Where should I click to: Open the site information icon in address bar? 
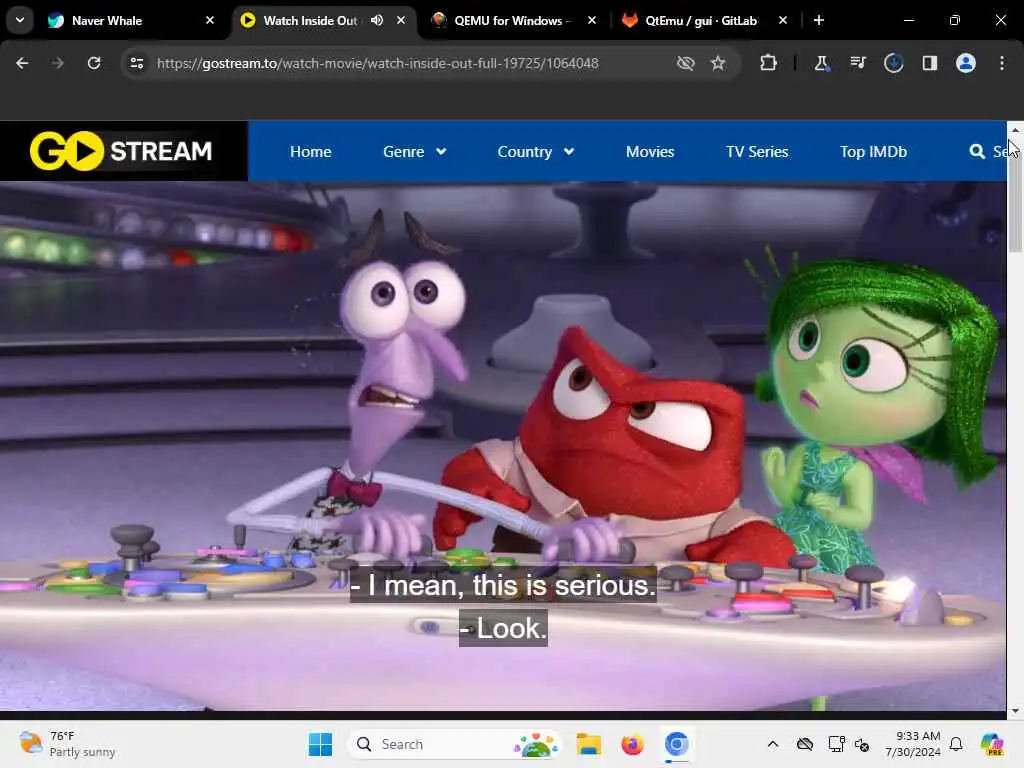tap(136, 63)
